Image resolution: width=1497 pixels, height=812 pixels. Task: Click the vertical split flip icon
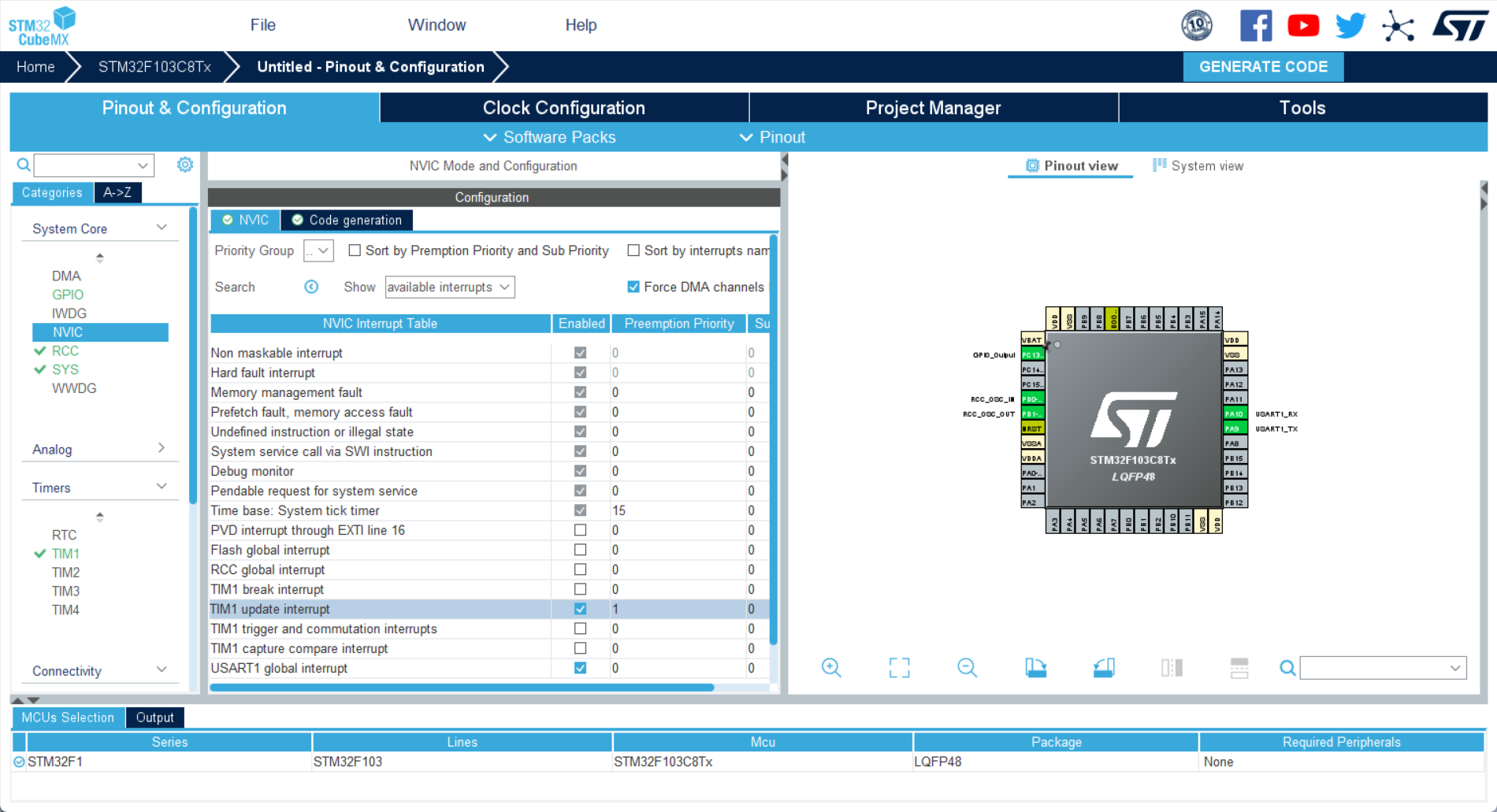point(1172,668)
